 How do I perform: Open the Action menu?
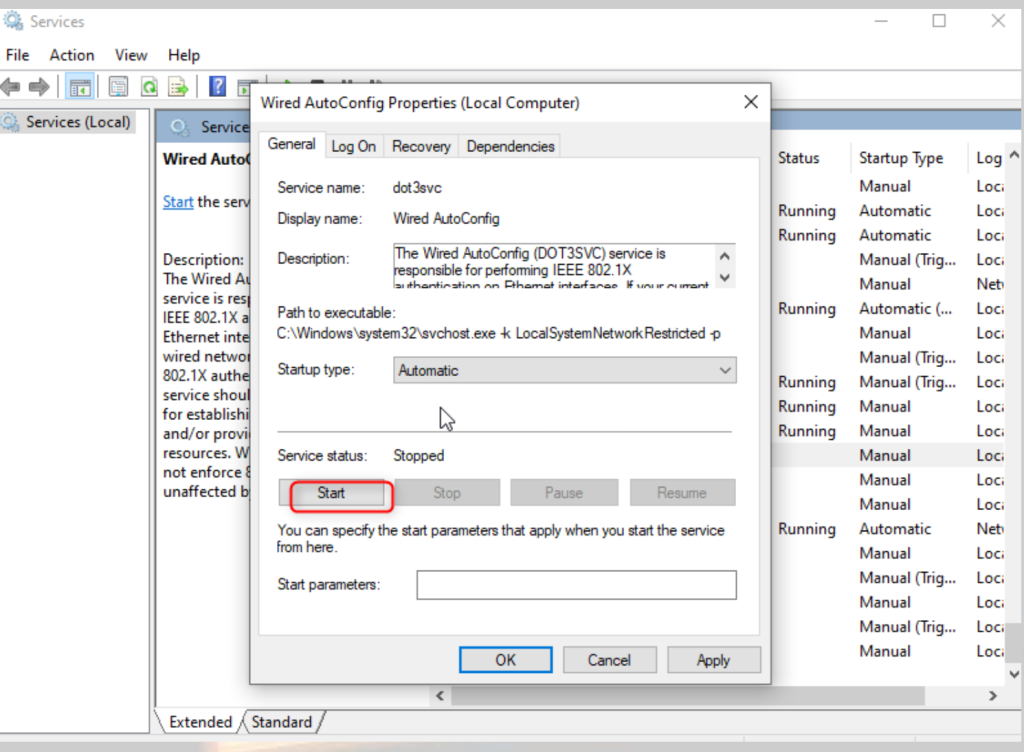[x=72, y=55]
